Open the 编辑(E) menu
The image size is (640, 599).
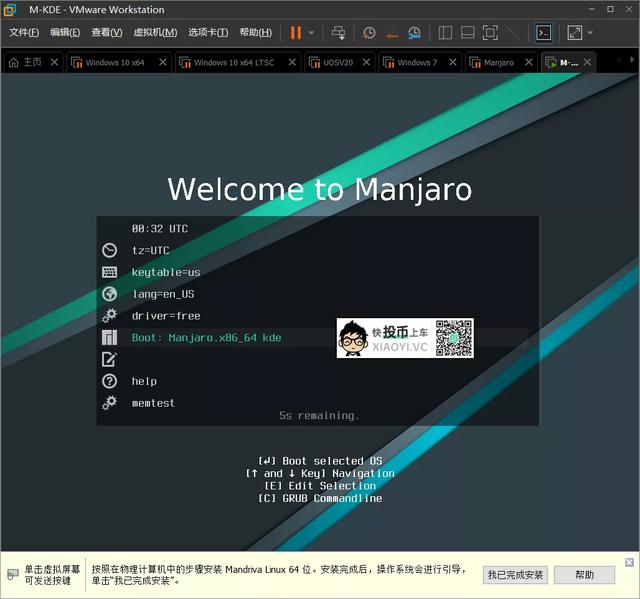[65, 32]
